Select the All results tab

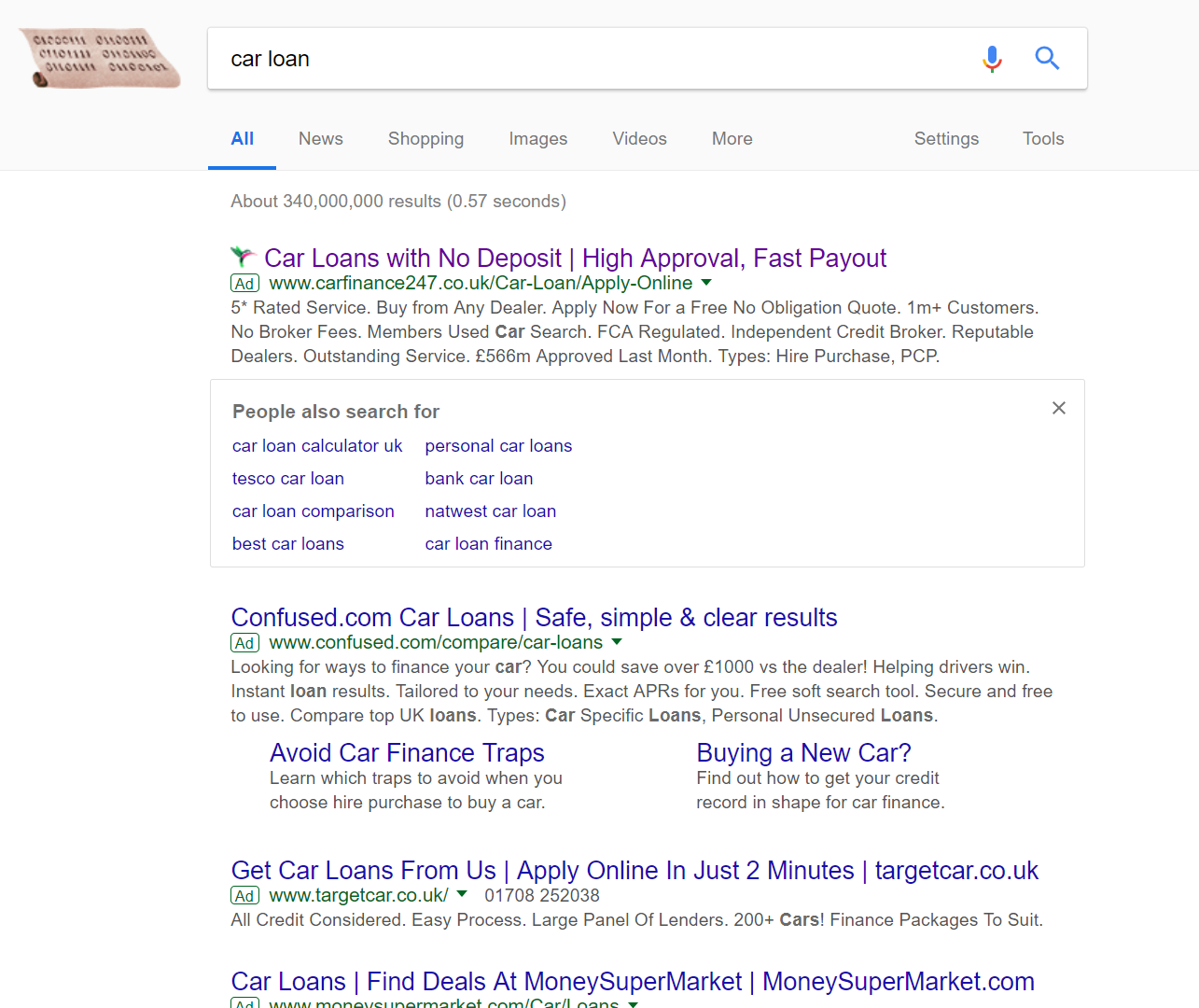[243, 139]
